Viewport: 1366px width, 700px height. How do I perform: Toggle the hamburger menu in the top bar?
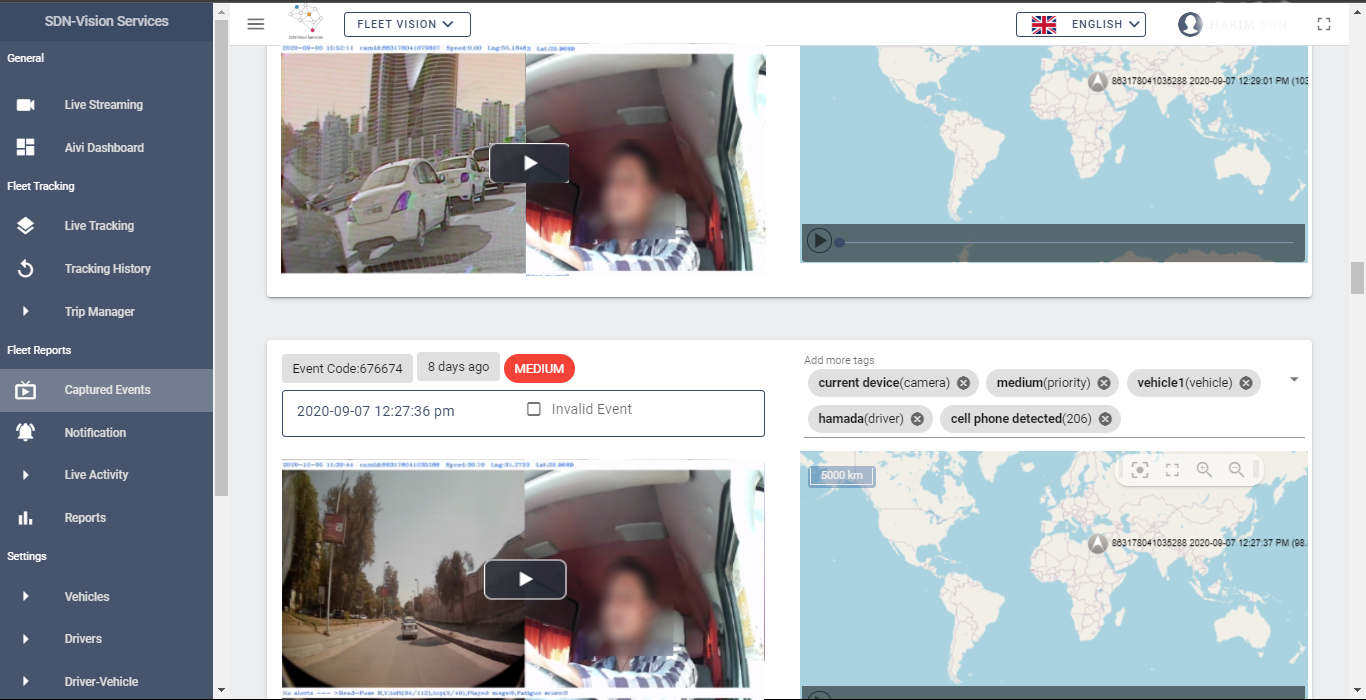tap(256, 24)
